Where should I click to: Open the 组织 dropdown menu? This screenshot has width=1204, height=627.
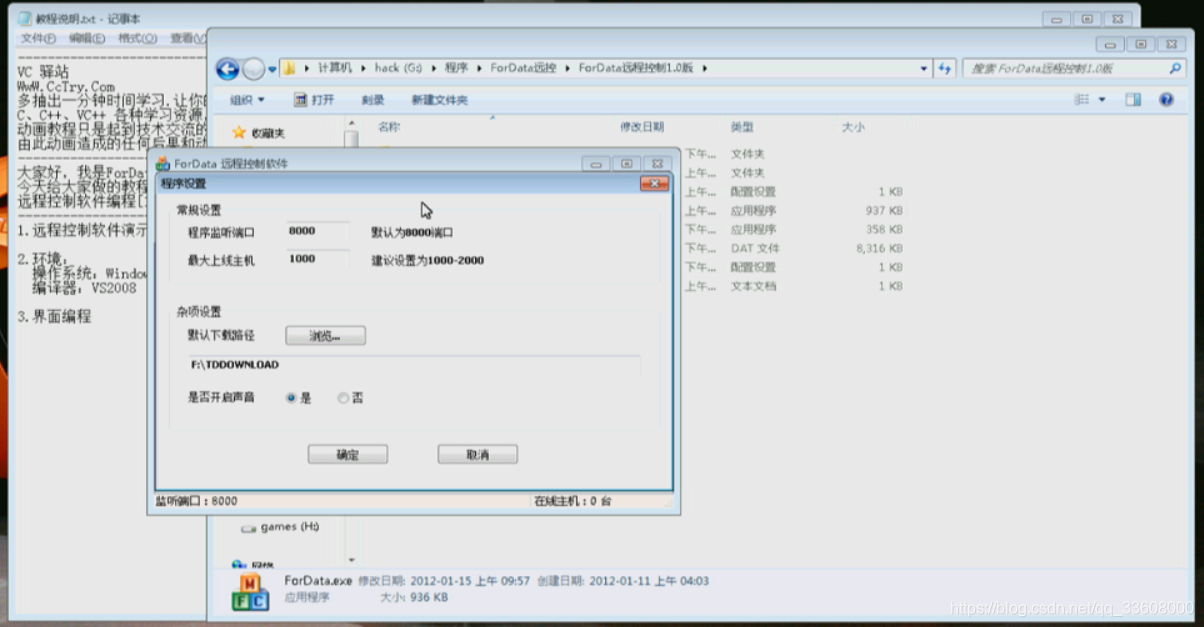coord(247,100)
